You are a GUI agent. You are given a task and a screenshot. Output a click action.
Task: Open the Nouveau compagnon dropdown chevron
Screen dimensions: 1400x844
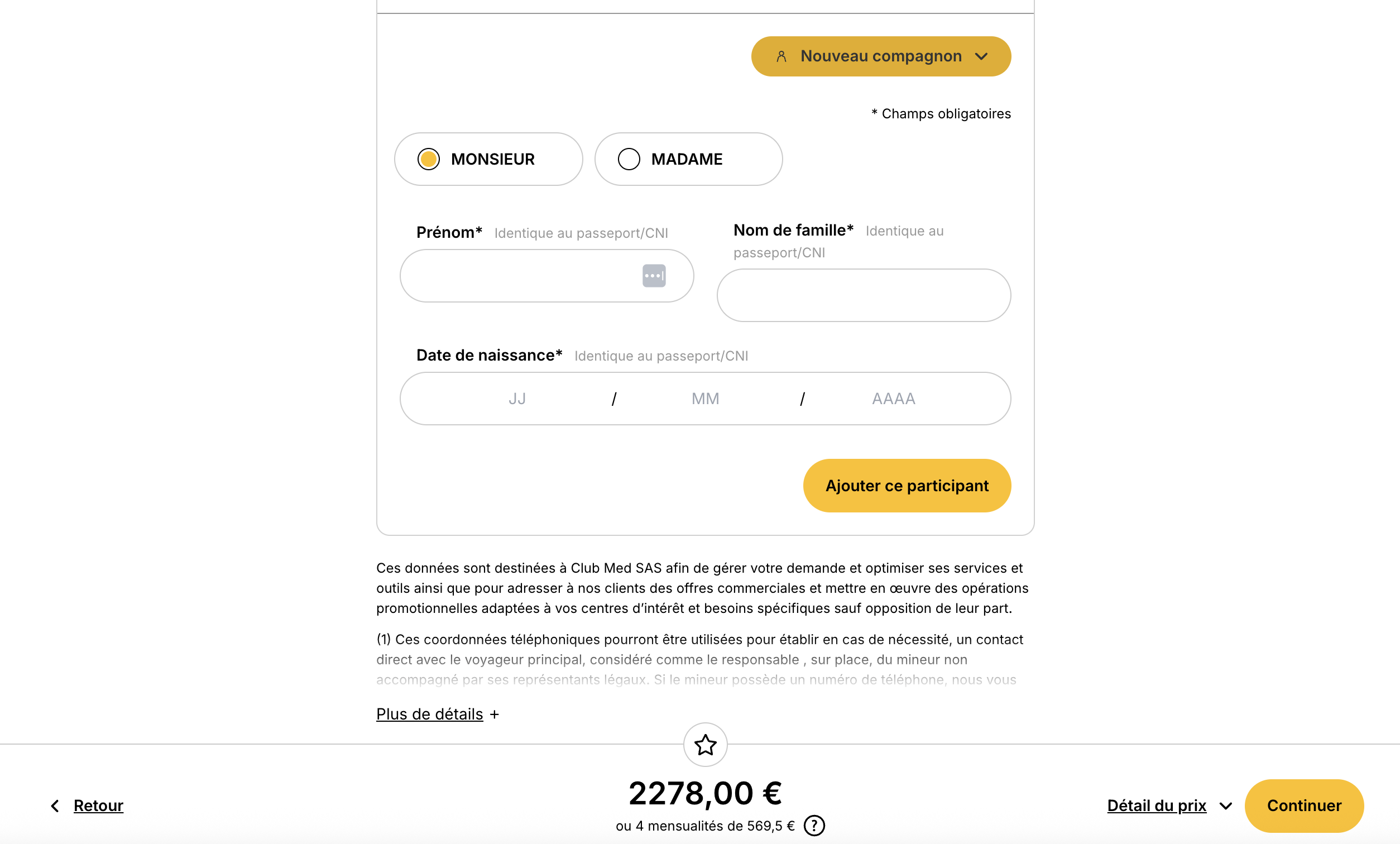[981, 56]
